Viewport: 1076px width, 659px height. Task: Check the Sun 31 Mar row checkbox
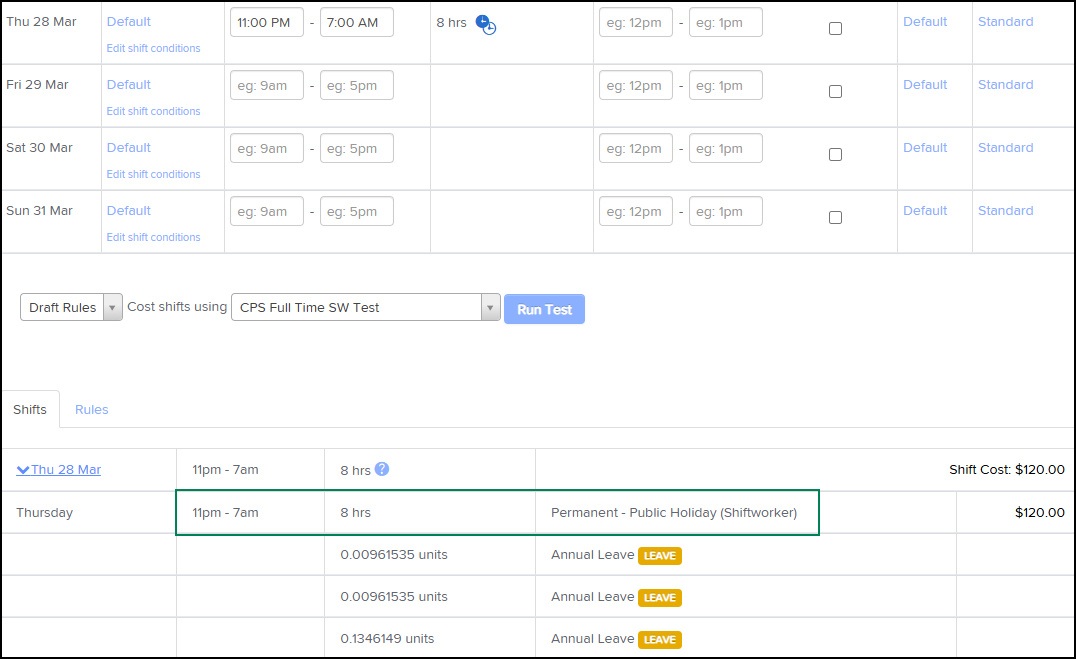[x=835, y=218]
